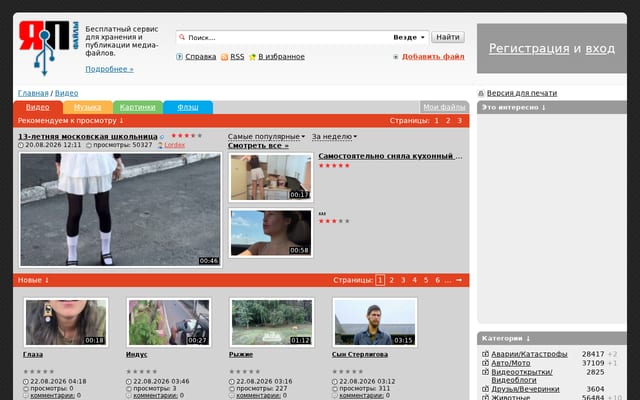Click the folder icon beside Аварии/Катастрофы

[485, 354]
